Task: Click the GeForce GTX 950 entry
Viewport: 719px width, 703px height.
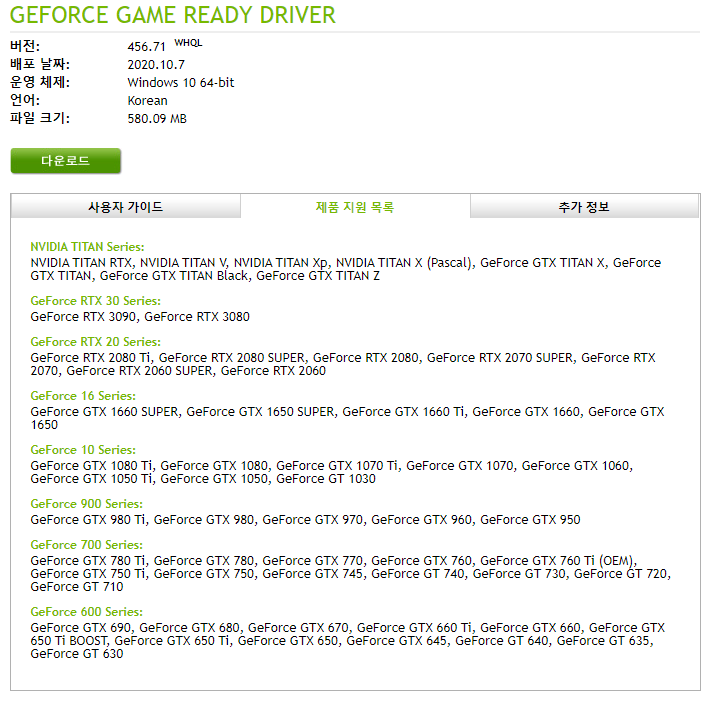Action: (x=531, y=520)
